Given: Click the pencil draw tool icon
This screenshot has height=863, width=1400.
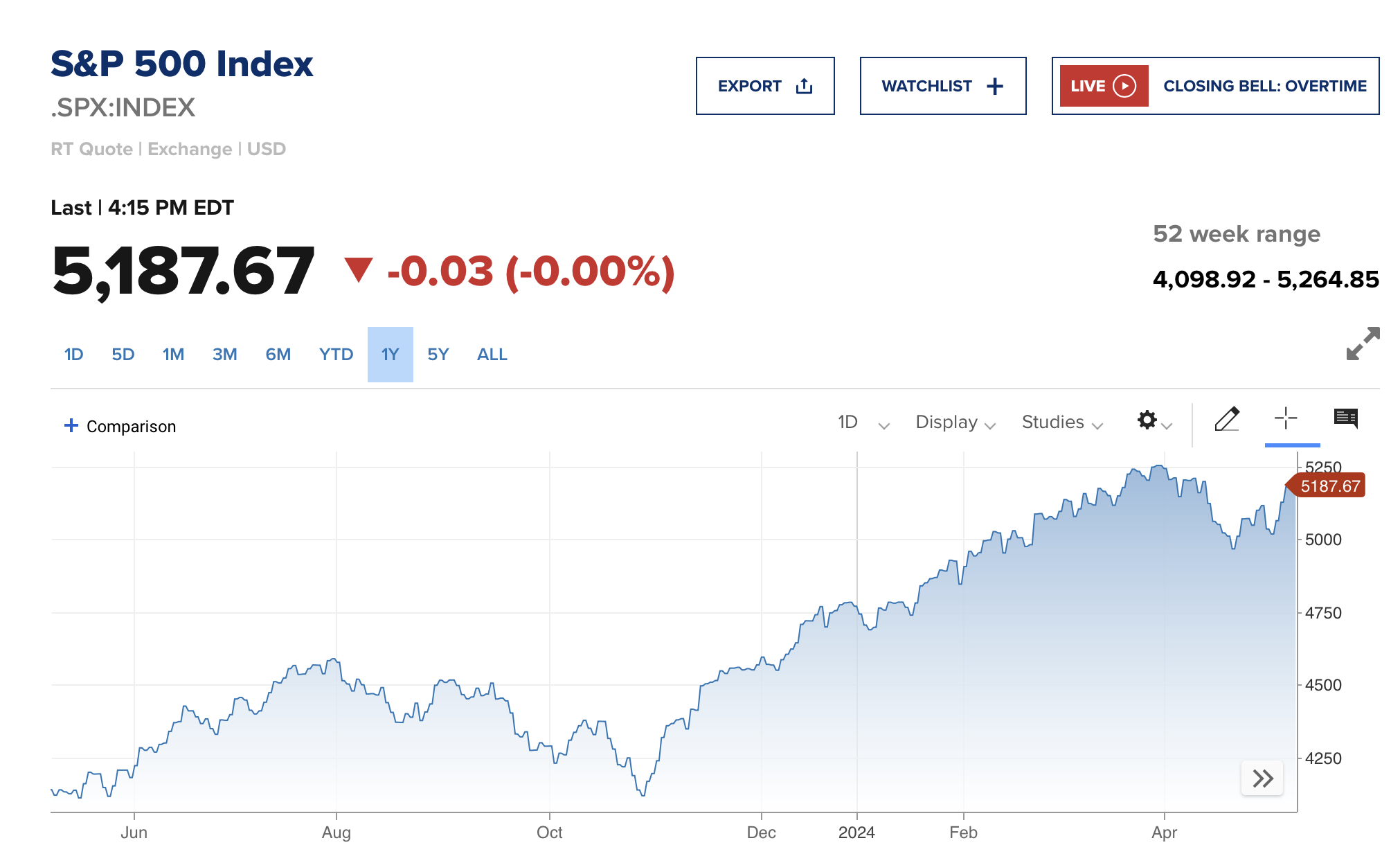Looking at the screenshot, I should click(1226, 420).
